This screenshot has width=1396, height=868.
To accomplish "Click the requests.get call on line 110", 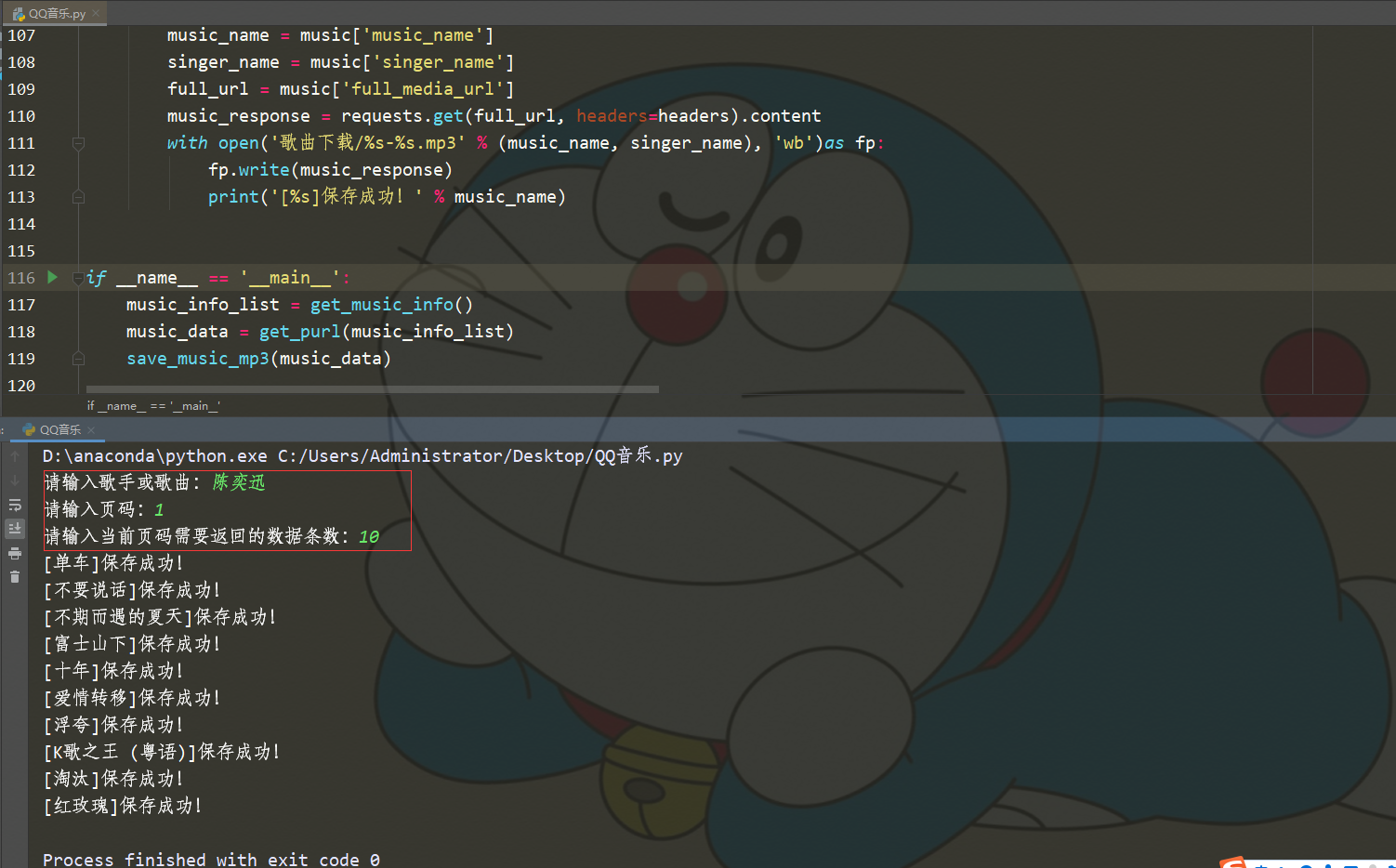I will (581, 116).
